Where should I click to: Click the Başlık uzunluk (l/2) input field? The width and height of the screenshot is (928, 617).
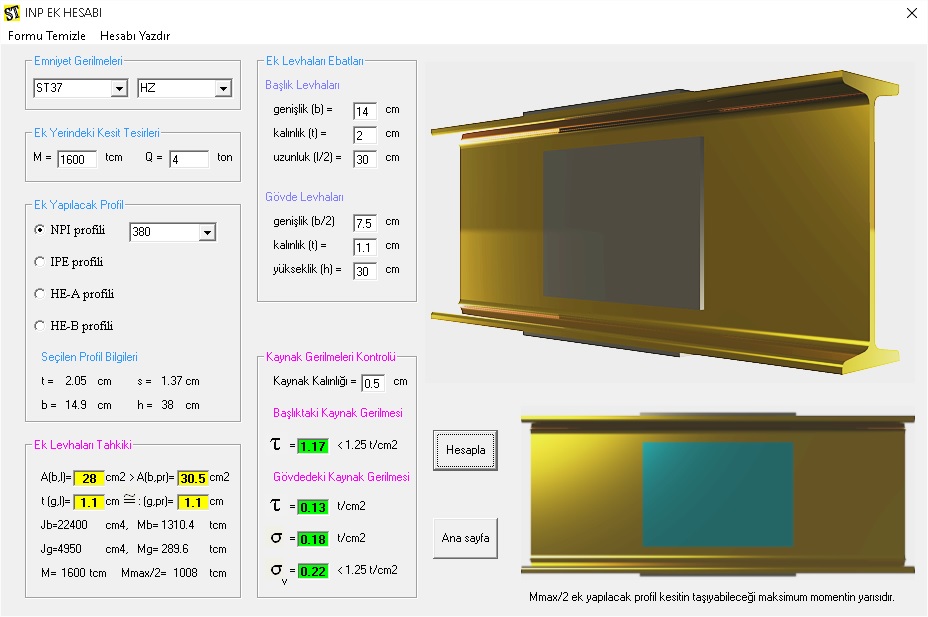[x=365, y=159]
